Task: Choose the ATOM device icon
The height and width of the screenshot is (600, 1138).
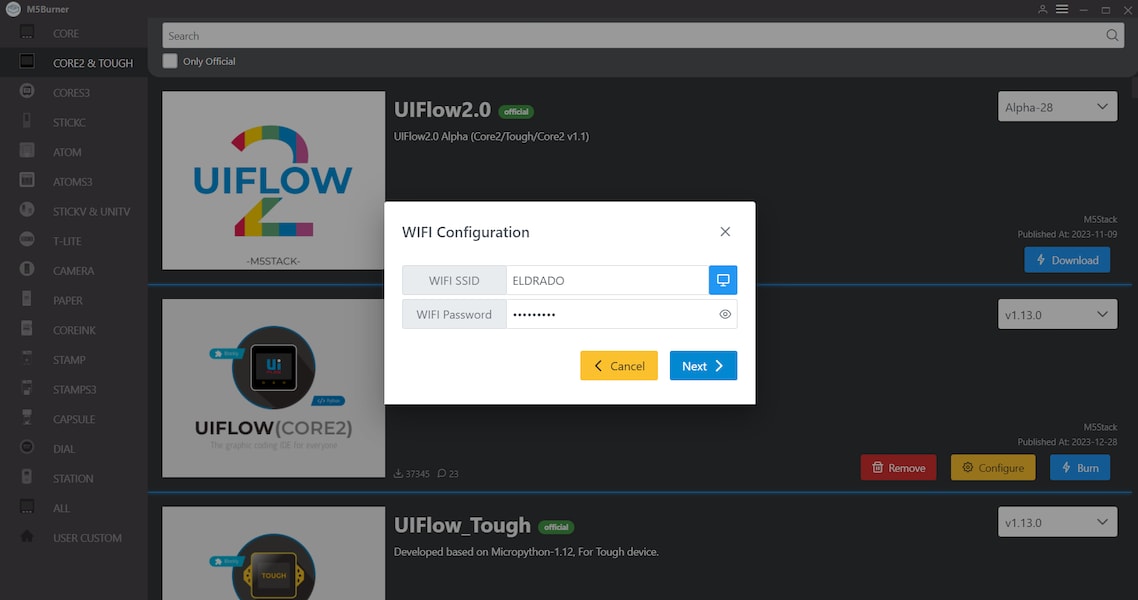Action: [27, 151]
